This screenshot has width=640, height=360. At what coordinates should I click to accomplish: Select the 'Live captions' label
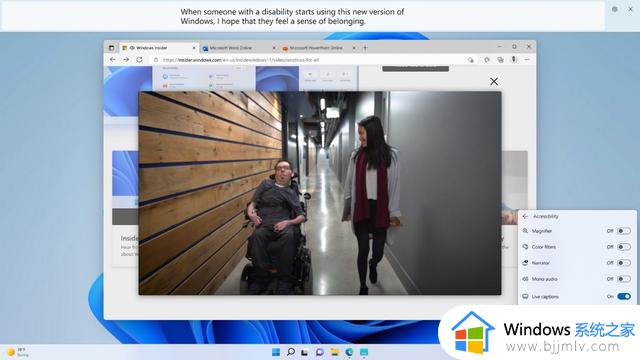[545, 297]
